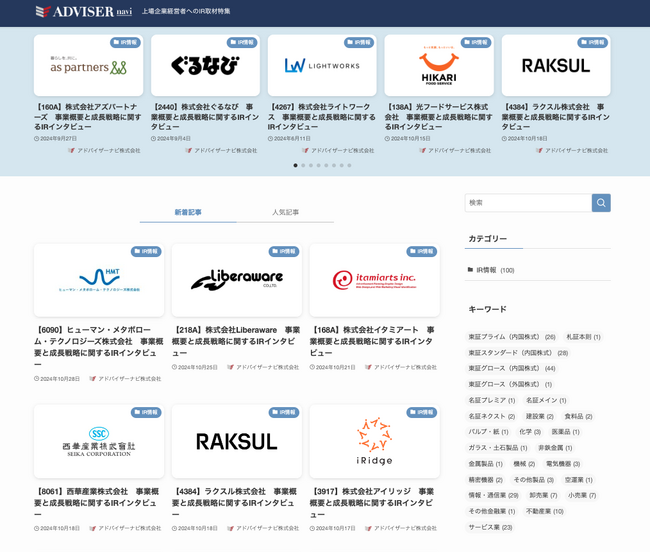This screenshot has width=650, height=552.
Task: Select the 東証スタンダード(内国株式) keyword tag
Action: click(x=518, y=353)
